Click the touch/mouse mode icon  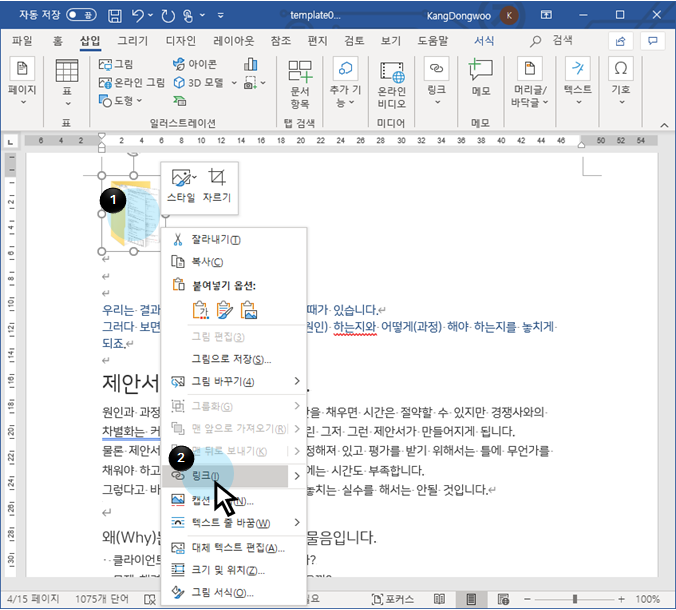click(x=188, y=16)
